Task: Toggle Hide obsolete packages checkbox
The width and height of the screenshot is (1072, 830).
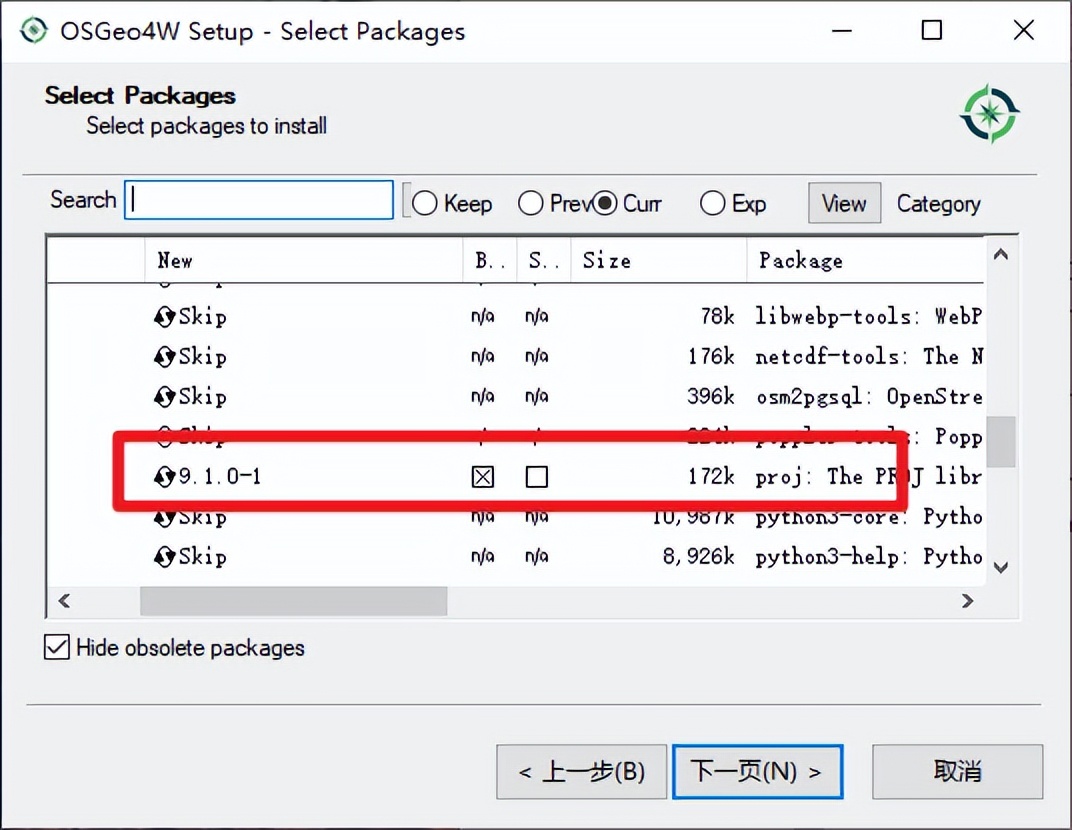Action: tap(57, 647)
